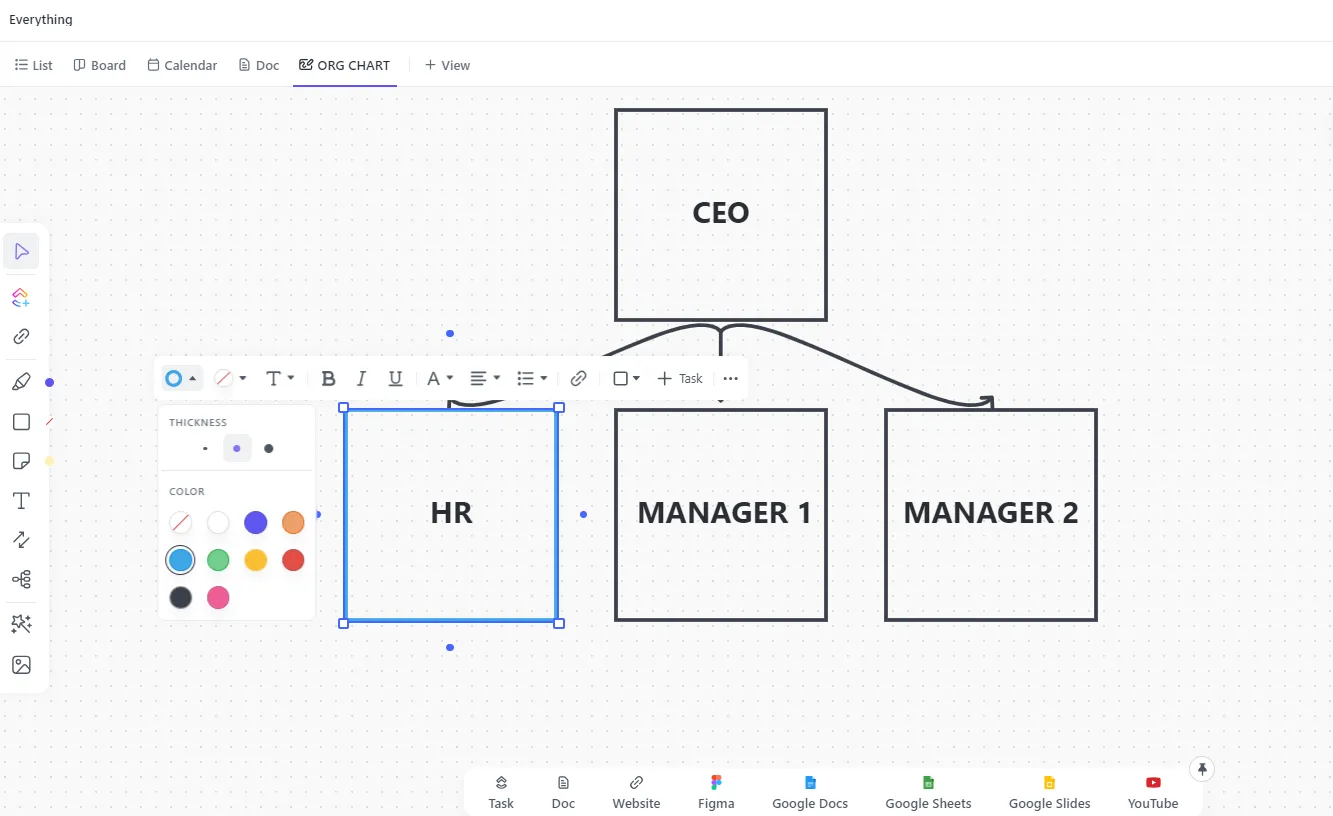Expand the fill color dropdown
Screen dimensions: 1333x816
[231, 379]
